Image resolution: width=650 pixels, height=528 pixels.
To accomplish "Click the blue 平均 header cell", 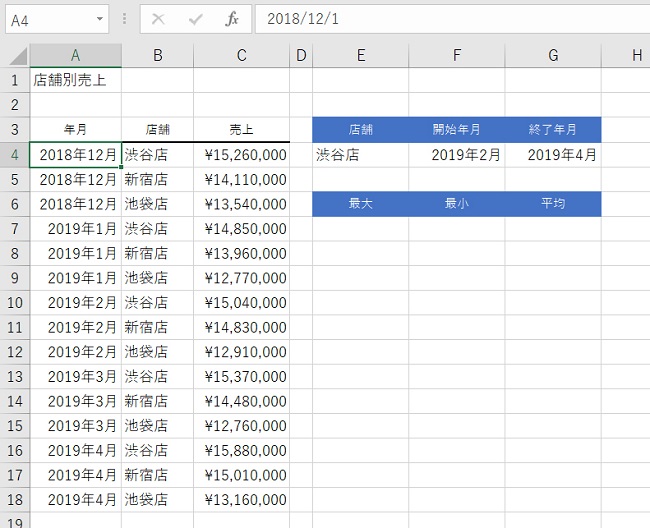I will point(552,204).
